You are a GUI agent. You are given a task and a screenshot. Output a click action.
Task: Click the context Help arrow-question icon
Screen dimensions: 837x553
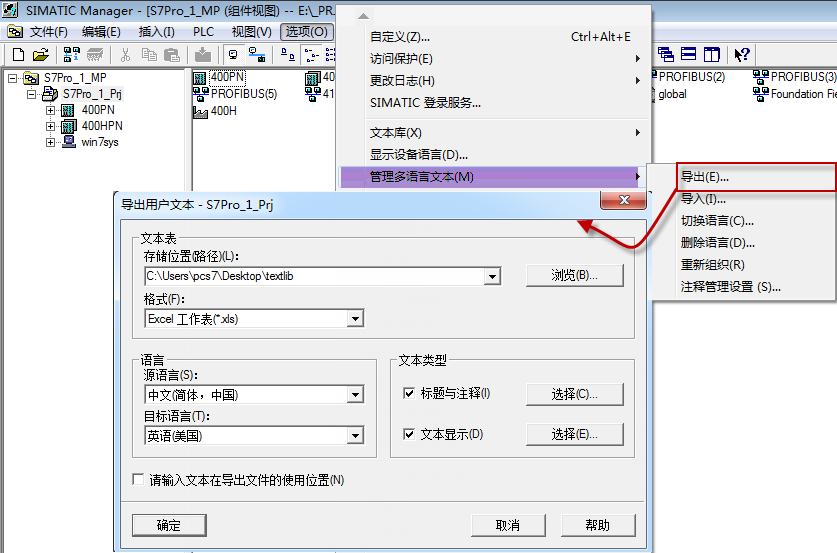click(x=742, y=54)
